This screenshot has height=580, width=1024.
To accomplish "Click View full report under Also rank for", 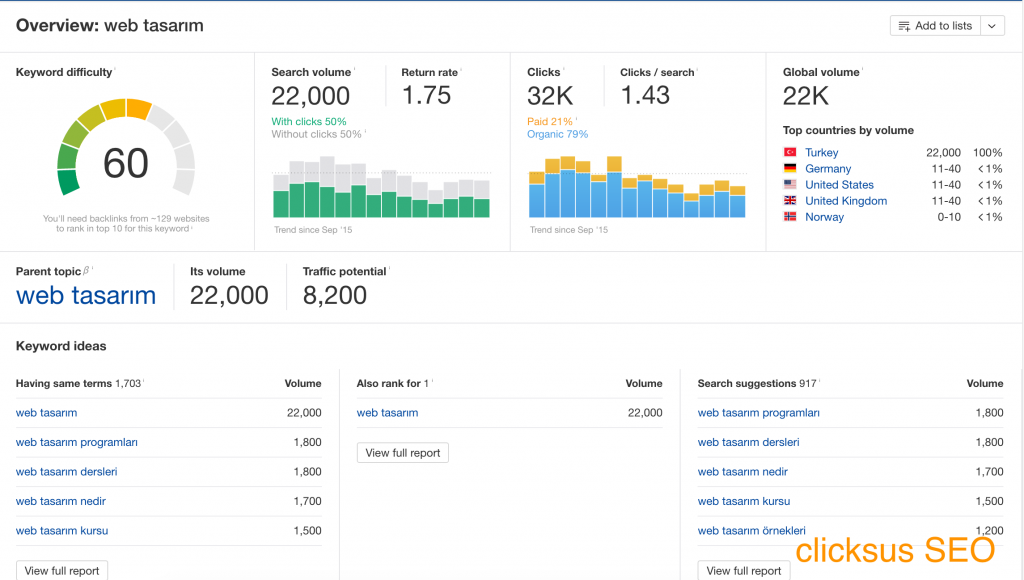I will 402,452.
